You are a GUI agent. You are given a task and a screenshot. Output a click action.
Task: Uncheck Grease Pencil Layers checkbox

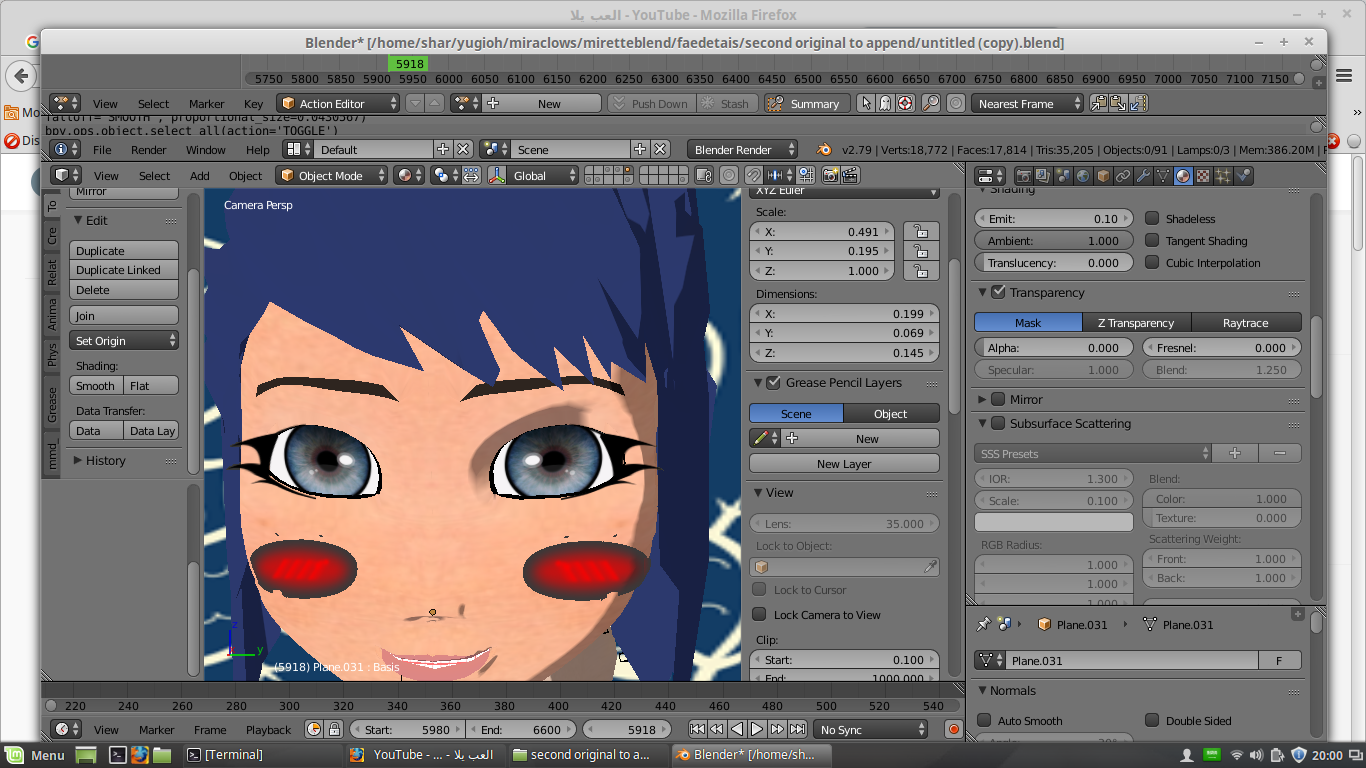tap(773, 383)
